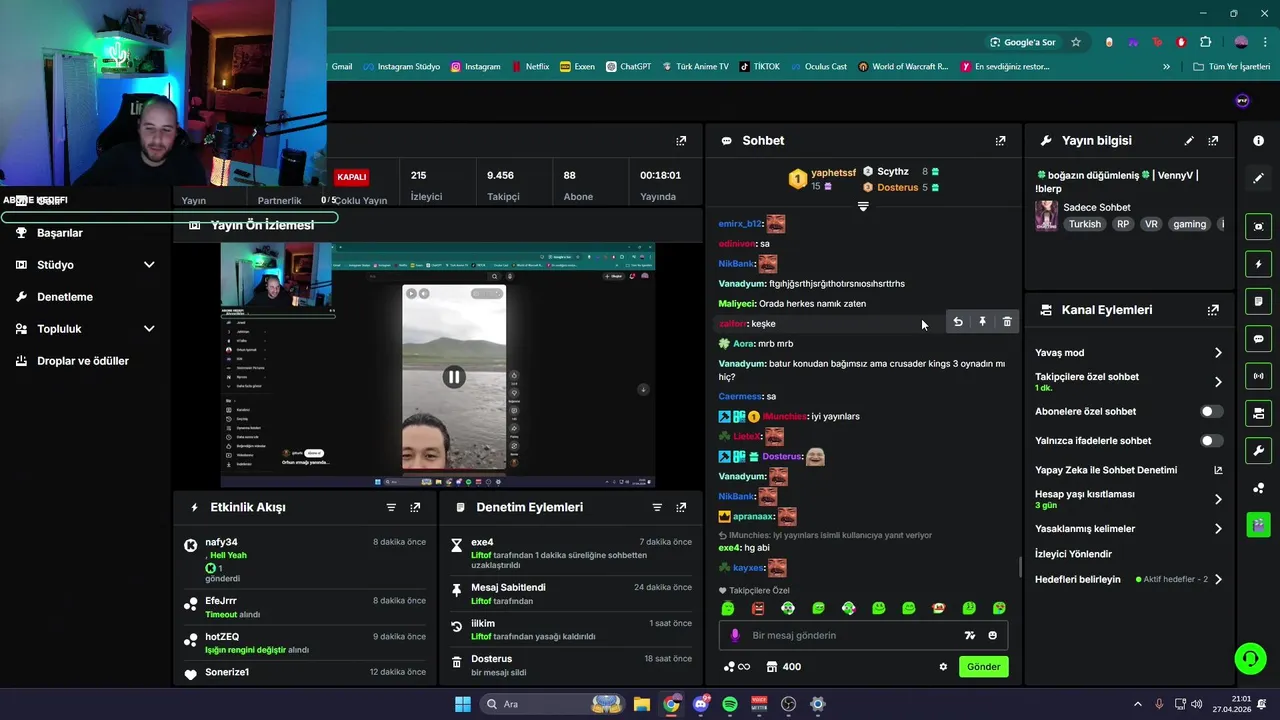Expand the Stüdyo menu in left sidebar

(x=149, y=265)
